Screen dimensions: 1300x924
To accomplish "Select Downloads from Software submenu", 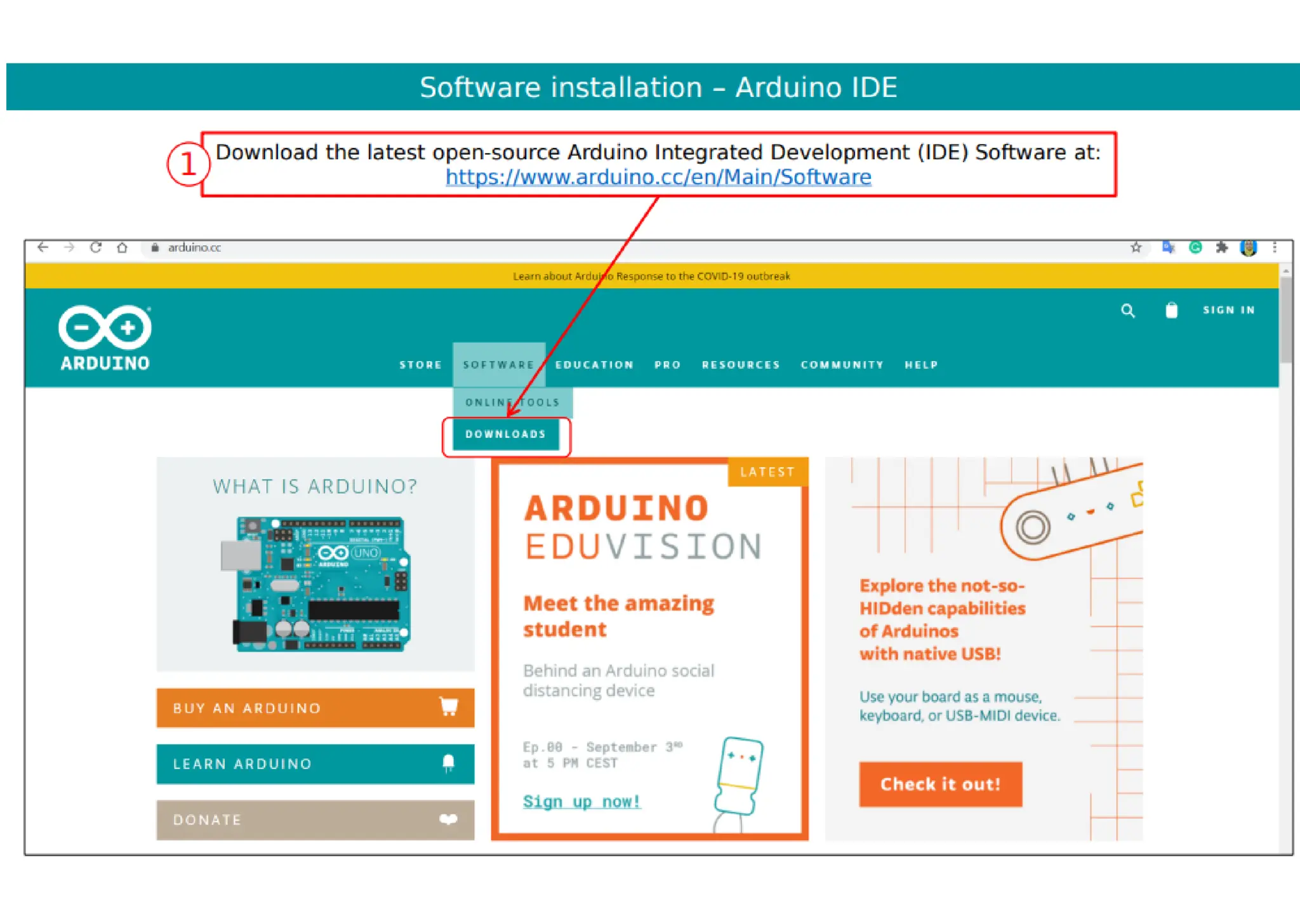I will click(505, 434).
